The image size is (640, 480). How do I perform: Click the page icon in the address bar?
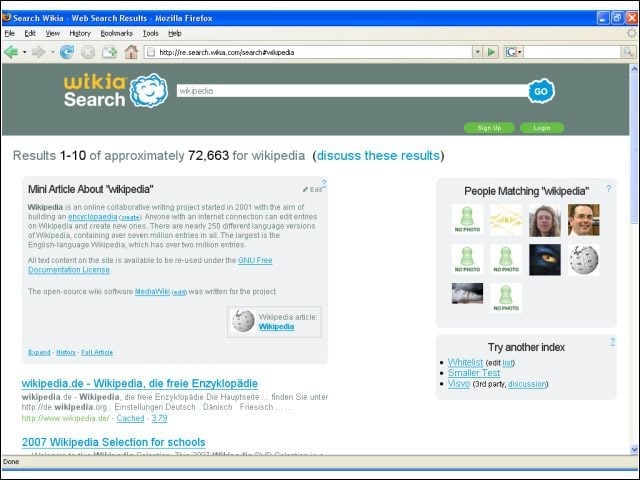[151, 52]
